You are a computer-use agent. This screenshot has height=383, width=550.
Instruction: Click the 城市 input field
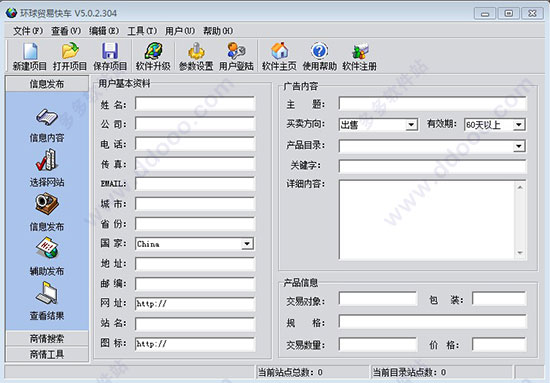pyautogui.click(x=195, y=204)
